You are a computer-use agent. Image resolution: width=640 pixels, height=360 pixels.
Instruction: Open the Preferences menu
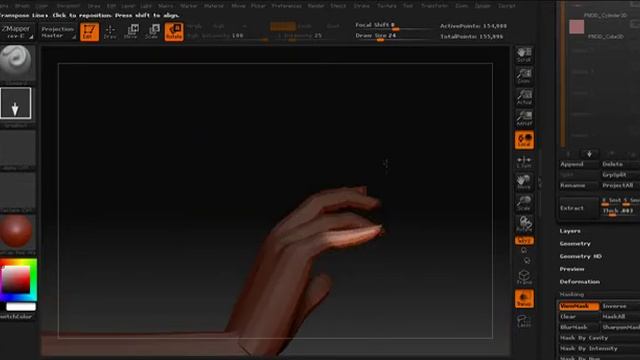coord(286,6)
